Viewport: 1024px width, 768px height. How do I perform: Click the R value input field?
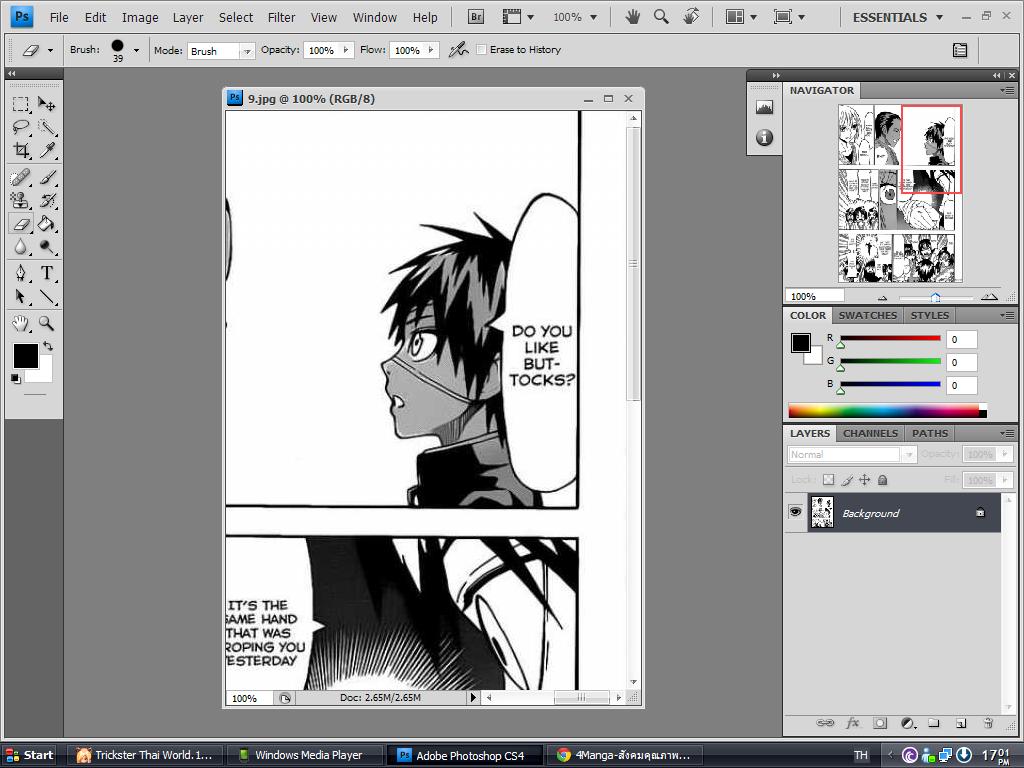(962, 340)
